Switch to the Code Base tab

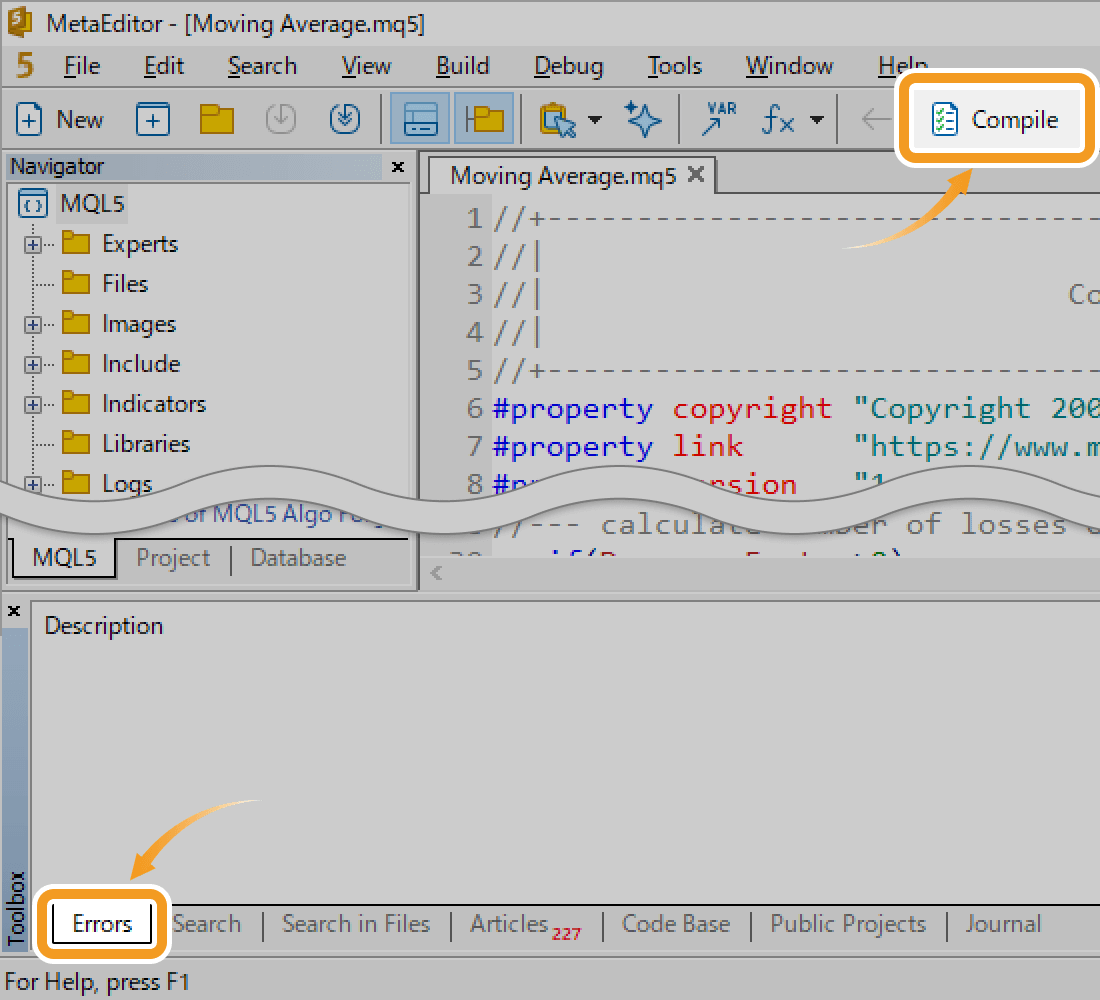pyautogui.click(x=676, y=924)
